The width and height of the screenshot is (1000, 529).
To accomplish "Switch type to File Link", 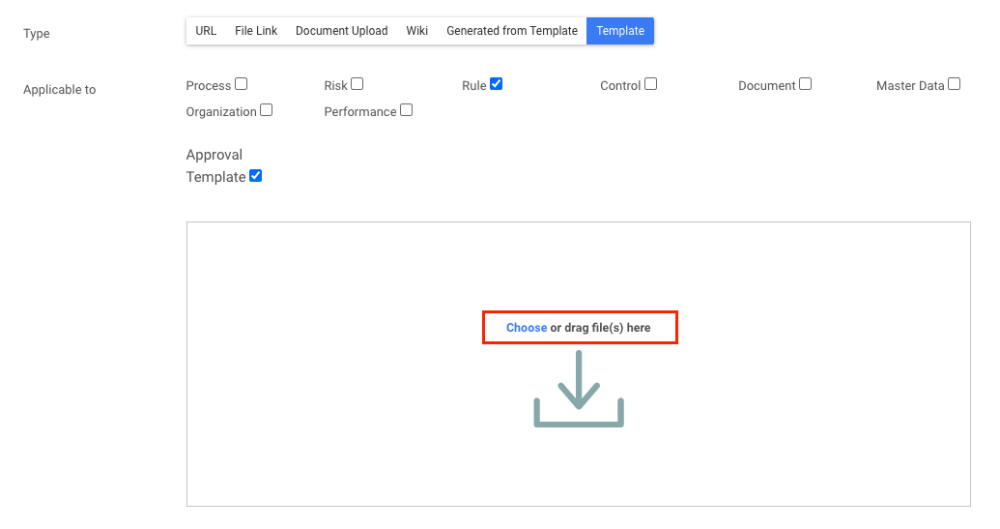I will [256, 31].
